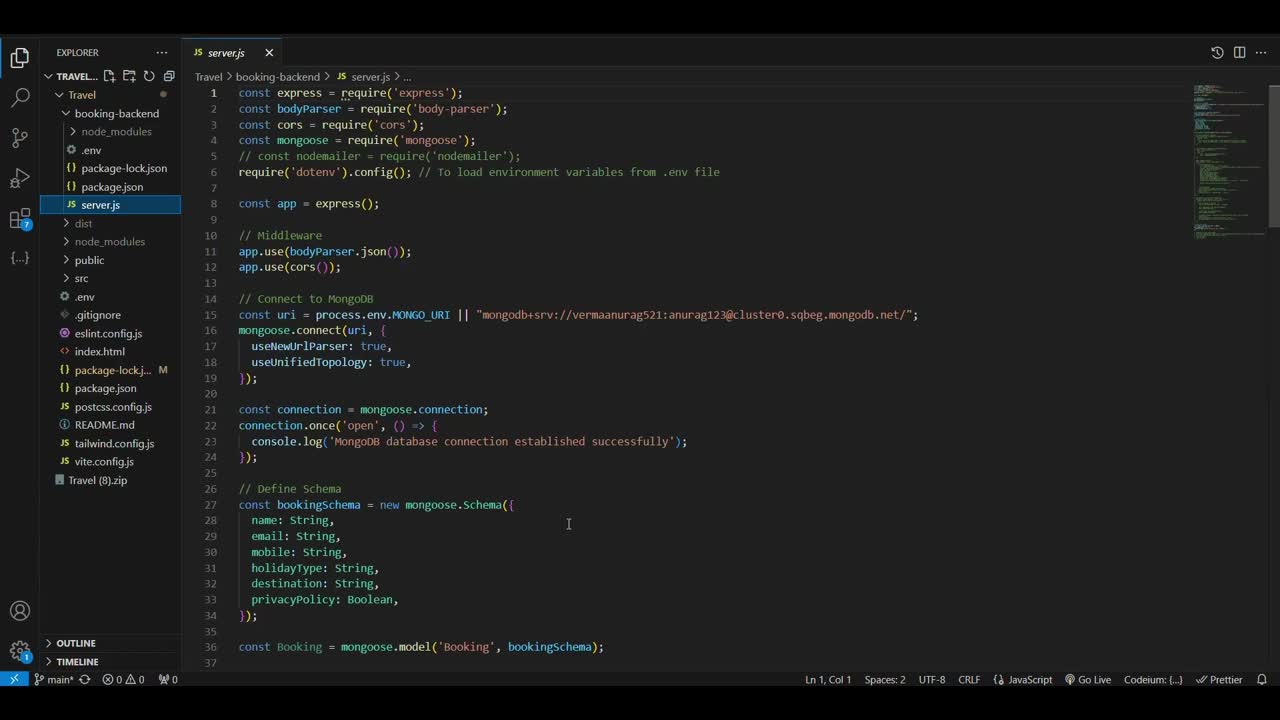The width and height of the screenshot is (1280, 720).
Task: Open eslint.config.js file
Action: coord(108,333)
